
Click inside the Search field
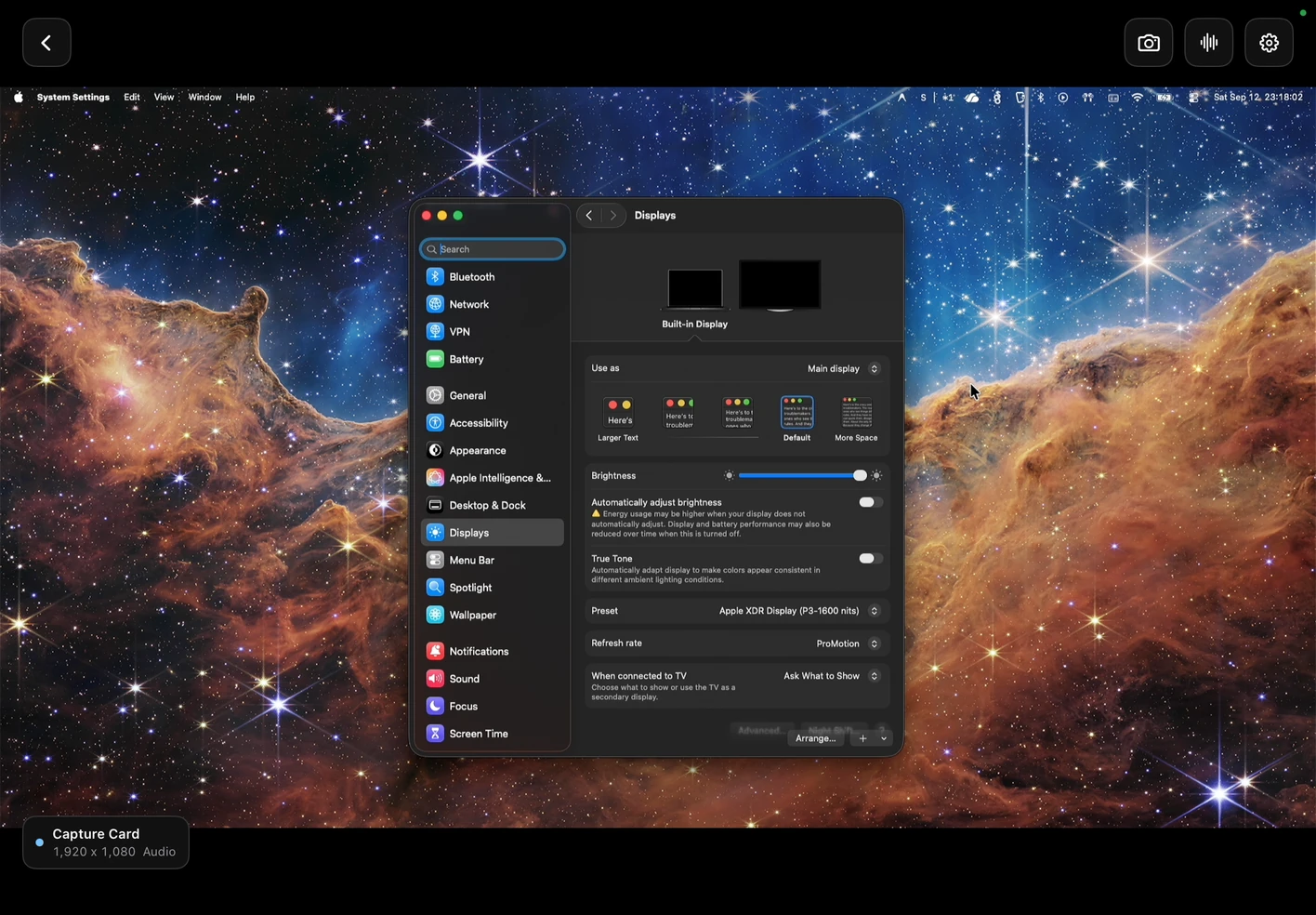pyautogui.click(x=493, y=249)
